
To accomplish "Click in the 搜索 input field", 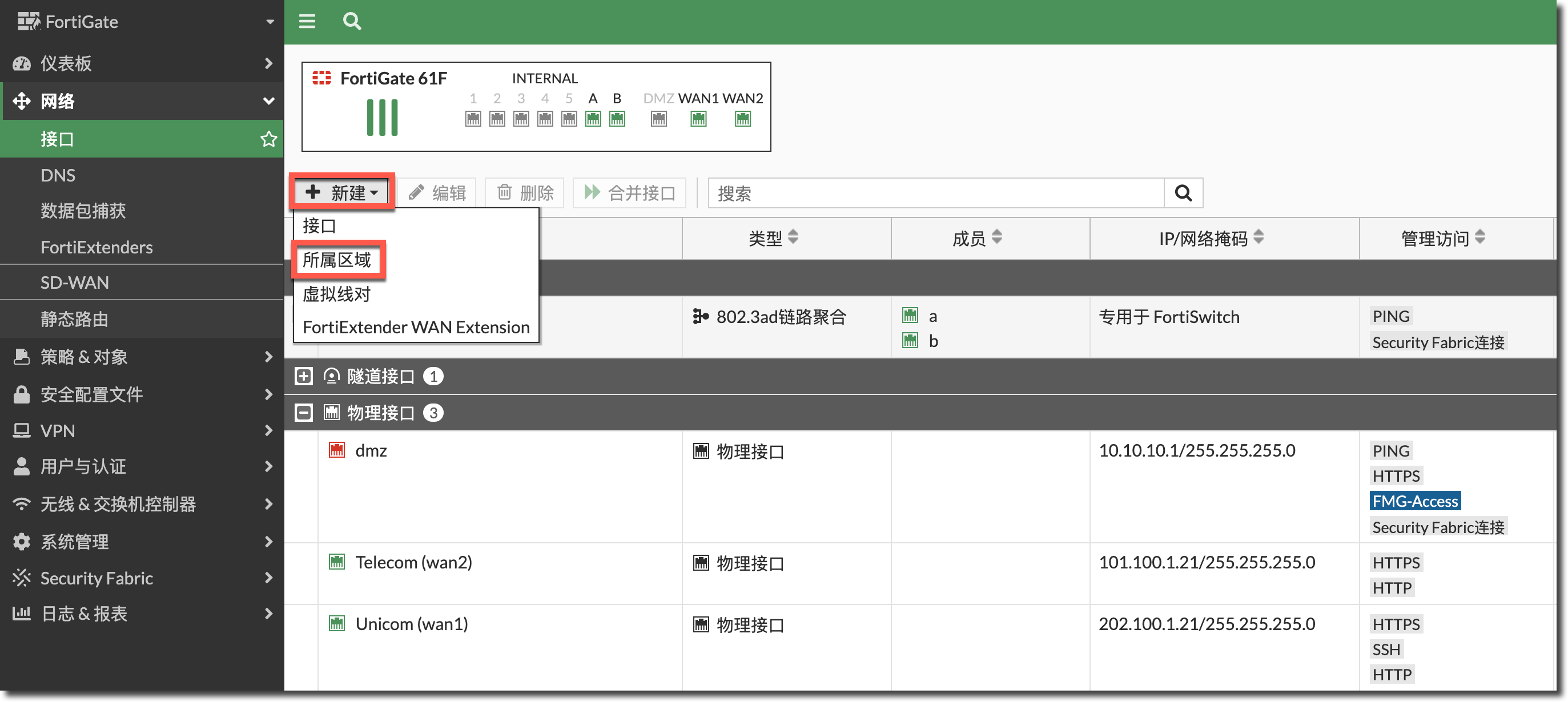I will [935, 193].
